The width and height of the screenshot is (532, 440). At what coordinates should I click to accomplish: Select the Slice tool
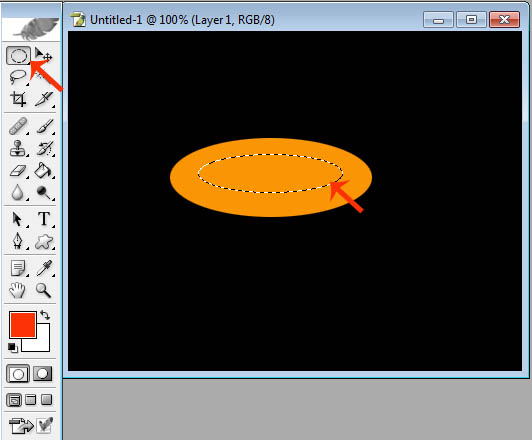(44, 99)
